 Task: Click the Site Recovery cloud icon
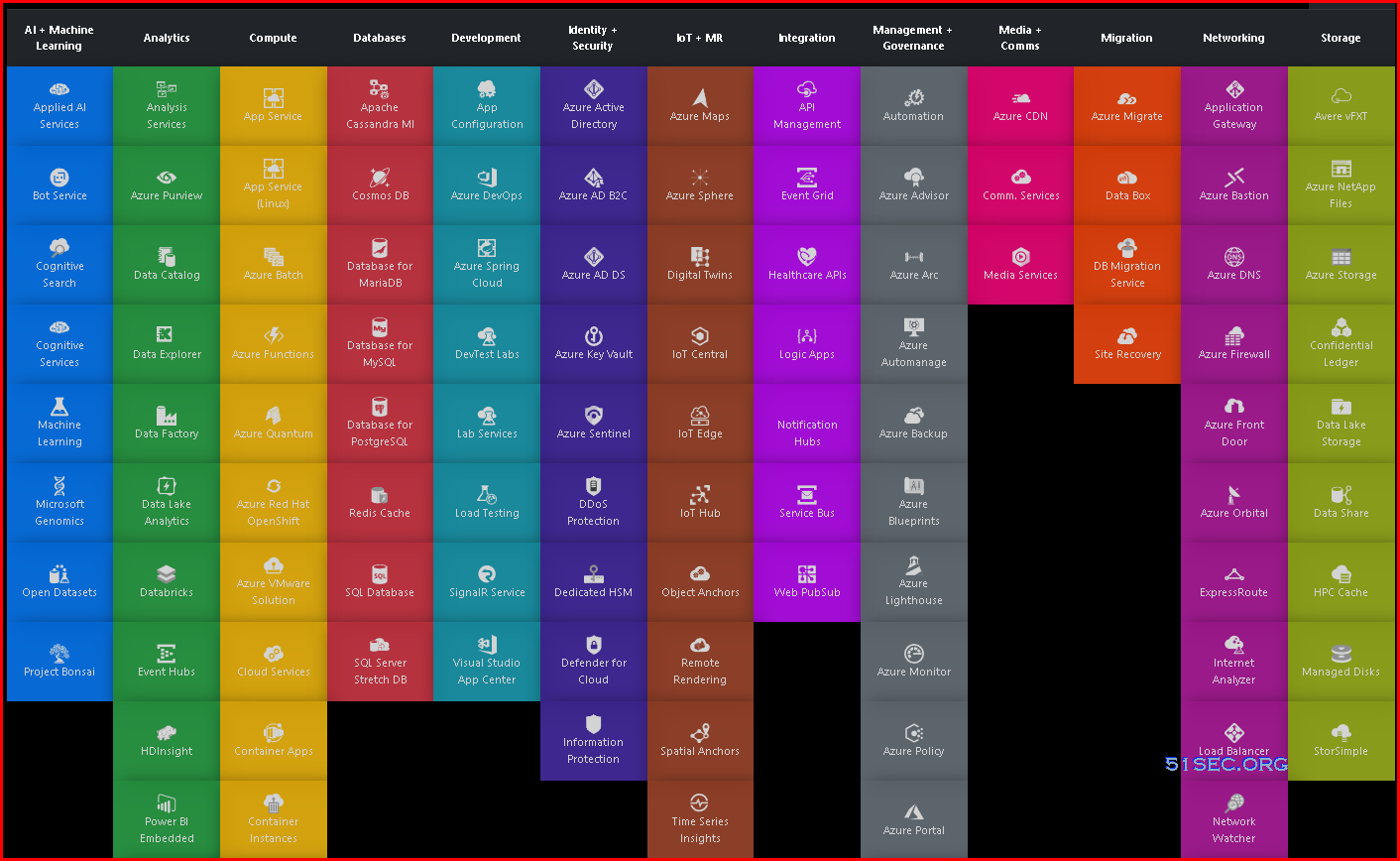click(1127, 336)
